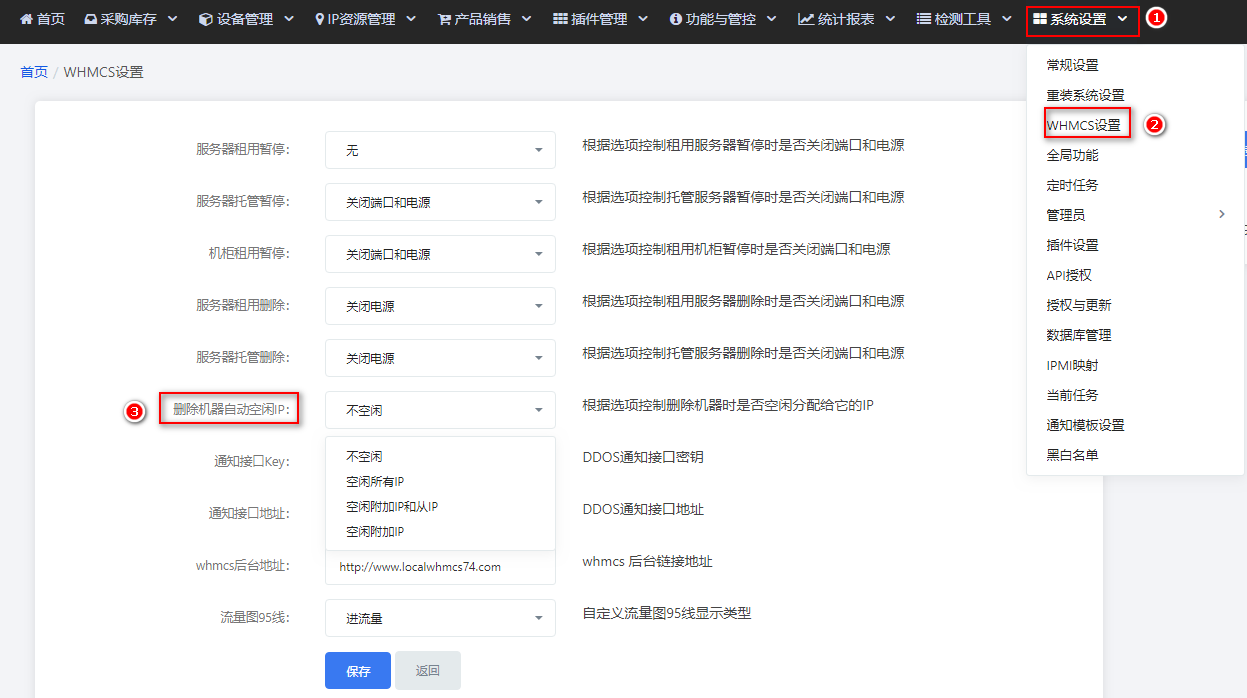This screenshot has width=1247, height=698.
Task: Click the whmcs后台地址 input field
Action: coord(440,566)
